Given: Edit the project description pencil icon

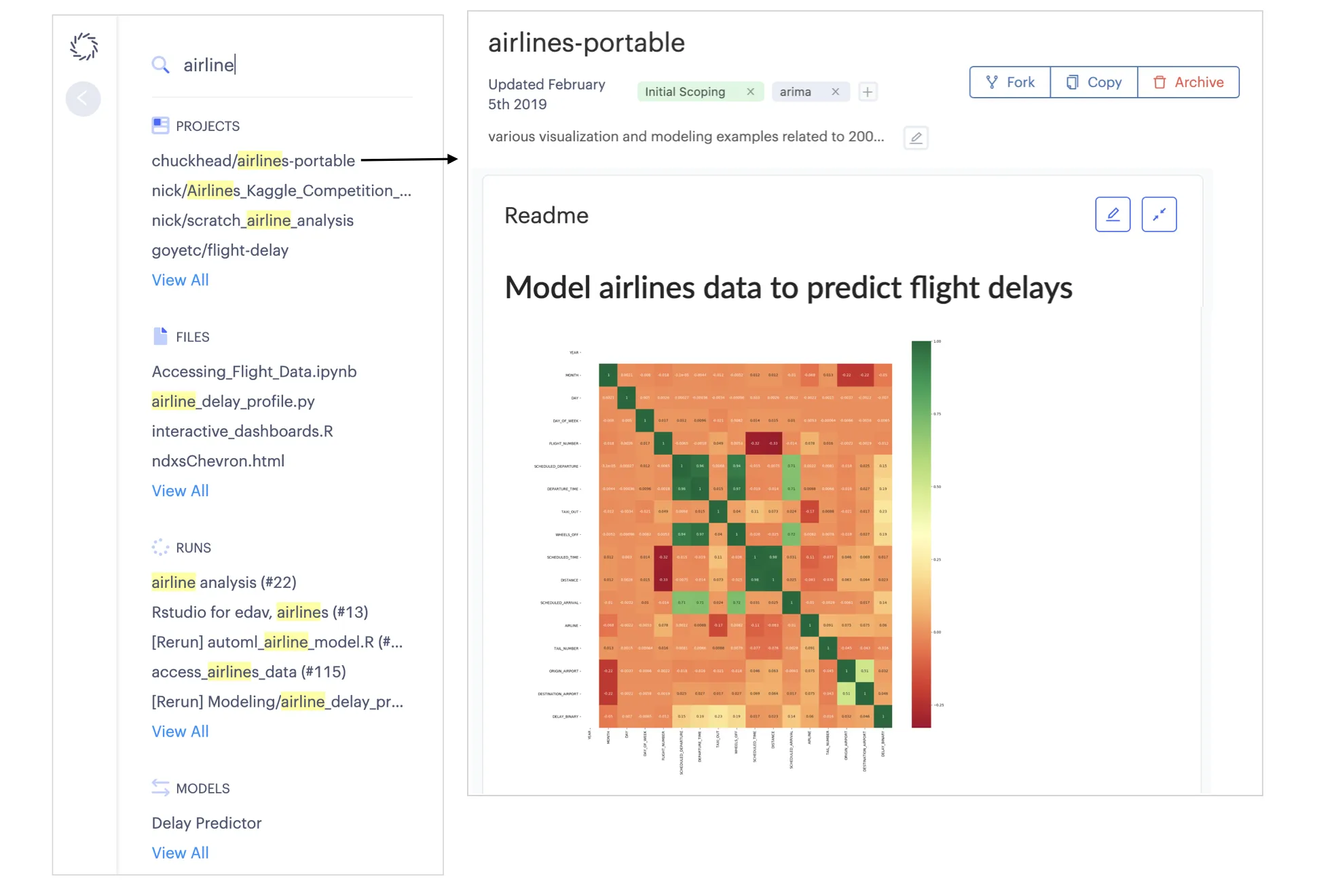Looking at the screenshot, I should point(916,138).
